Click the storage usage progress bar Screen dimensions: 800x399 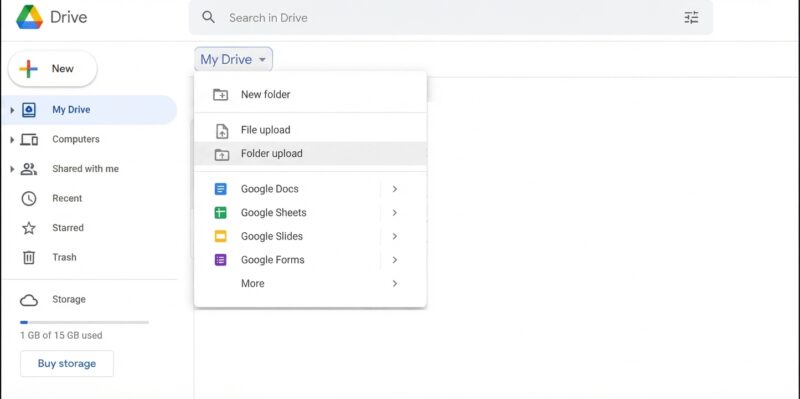coord(84,322)
